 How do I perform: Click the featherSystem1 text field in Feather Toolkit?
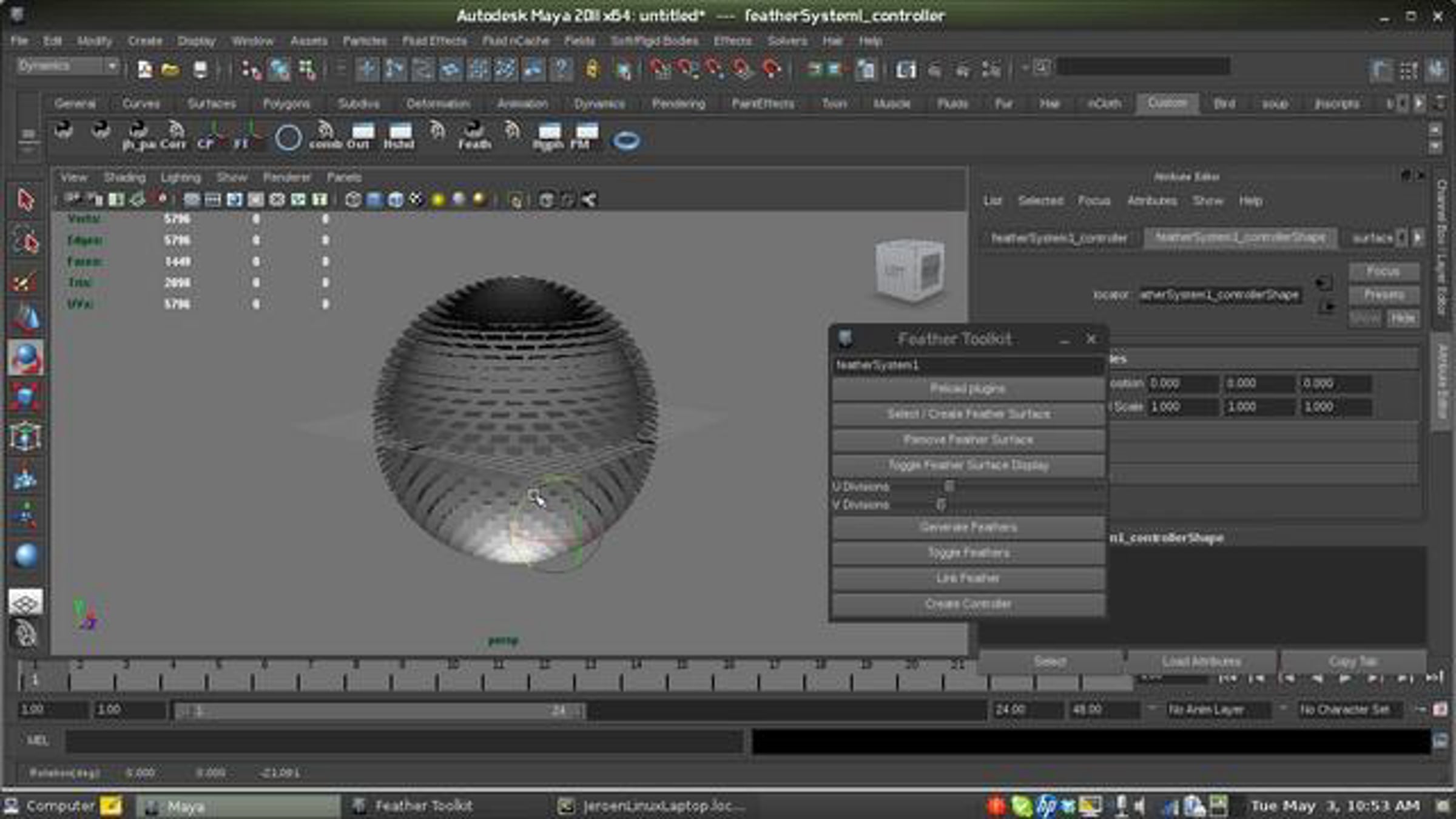click(968, 365)
